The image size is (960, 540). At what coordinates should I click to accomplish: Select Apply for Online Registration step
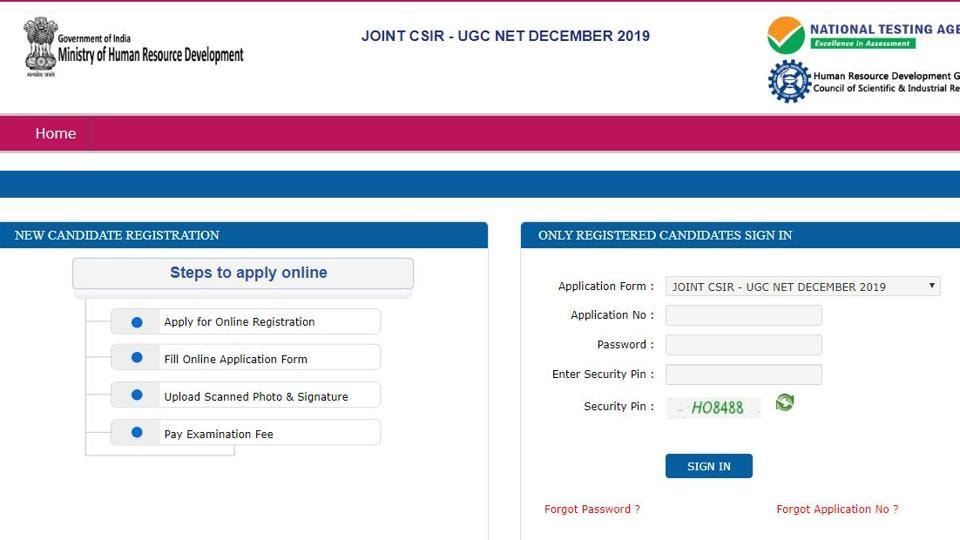239,322
